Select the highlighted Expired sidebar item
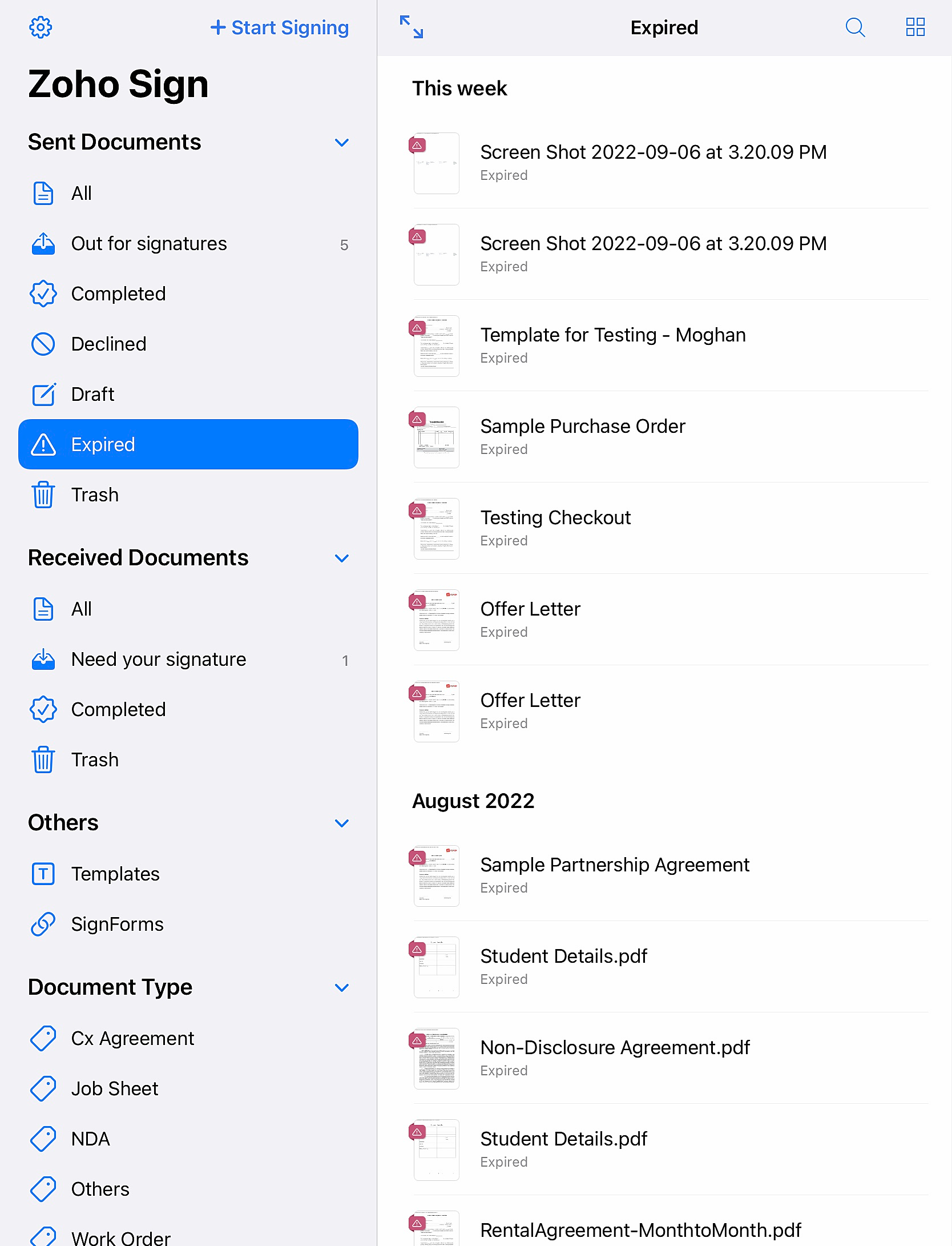The width and height of the screenshot is (952, 1246). pyautogui.click(x=188, y=444)
